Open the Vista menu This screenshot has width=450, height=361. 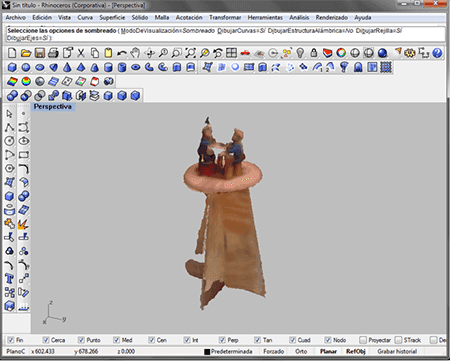pos(64,17)
